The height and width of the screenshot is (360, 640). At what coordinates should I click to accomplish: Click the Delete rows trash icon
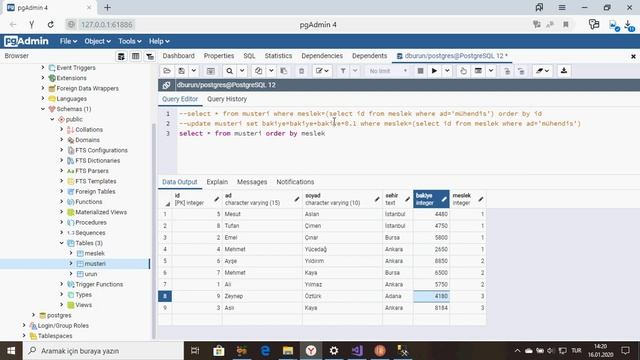pyautogui.click(x=302, y=71)
